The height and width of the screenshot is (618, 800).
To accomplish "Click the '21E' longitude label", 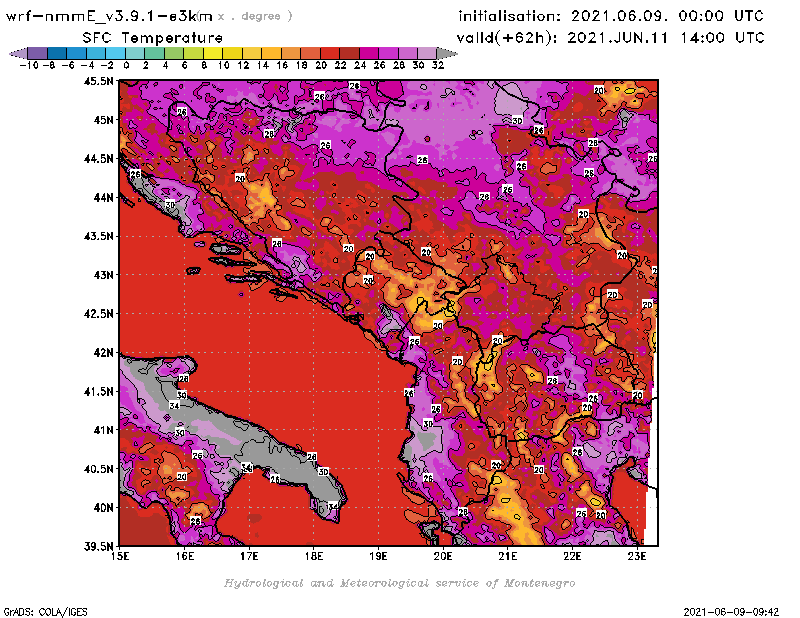I will [508, 556].
